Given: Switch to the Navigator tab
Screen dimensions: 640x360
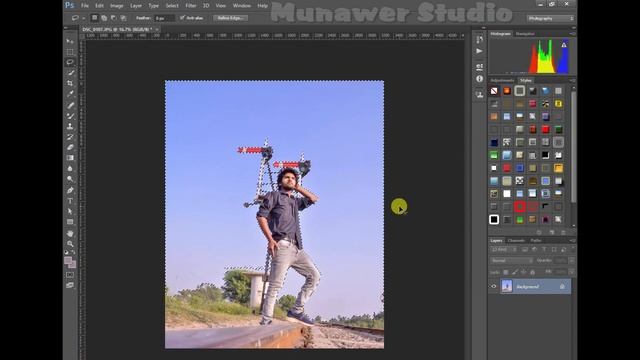Looking at the screenshot, I should tap(525, 34).
